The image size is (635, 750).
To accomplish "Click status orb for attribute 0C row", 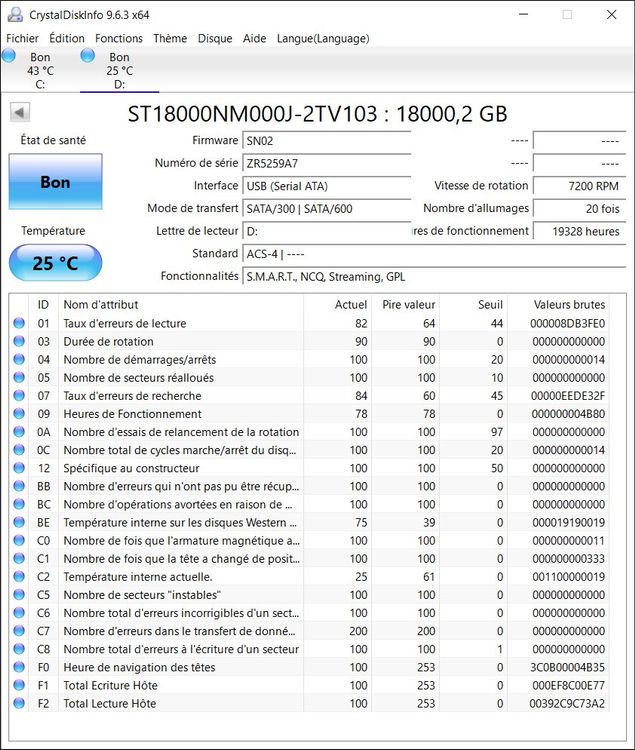I will pos(19,450).
